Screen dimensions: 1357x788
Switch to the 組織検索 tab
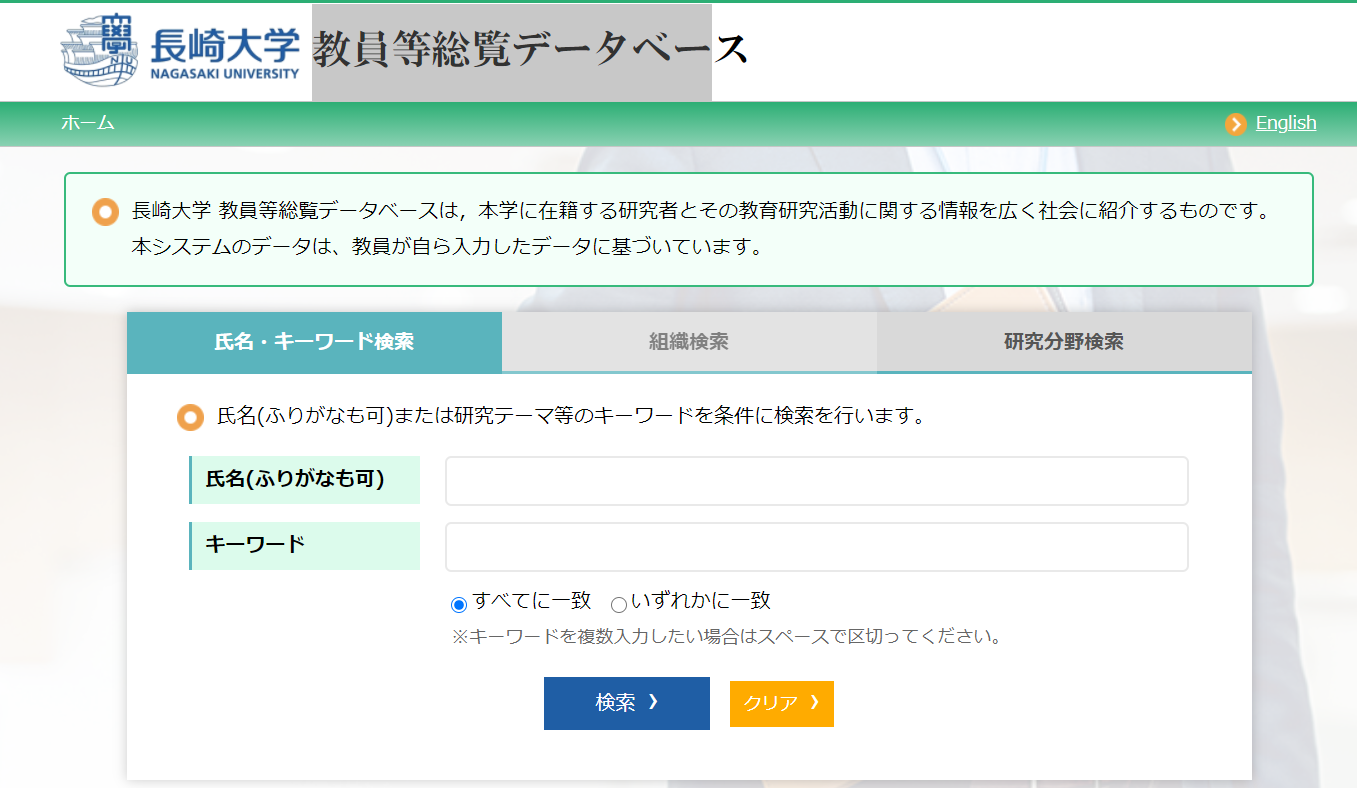click(x=689, y=342)
